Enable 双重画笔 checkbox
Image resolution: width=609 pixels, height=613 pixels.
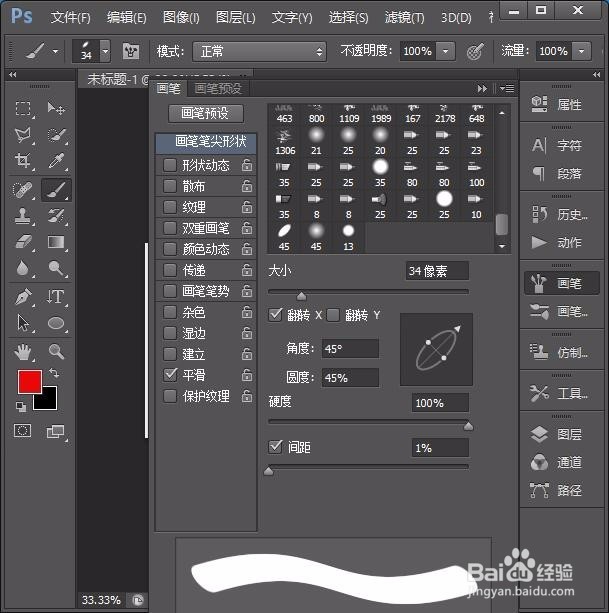tap(170, 228)
